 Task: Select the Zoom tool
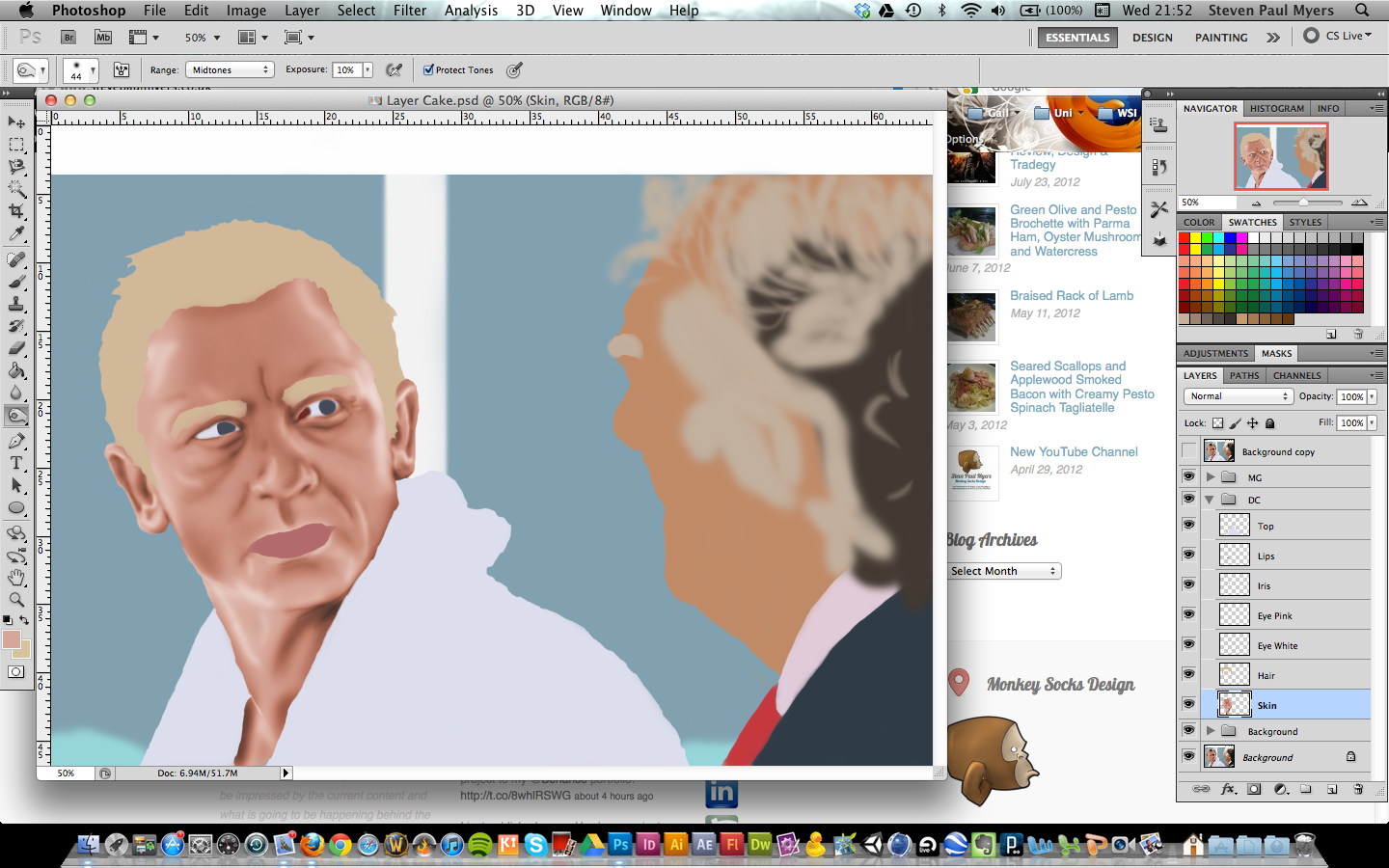[x=16, y=600]
